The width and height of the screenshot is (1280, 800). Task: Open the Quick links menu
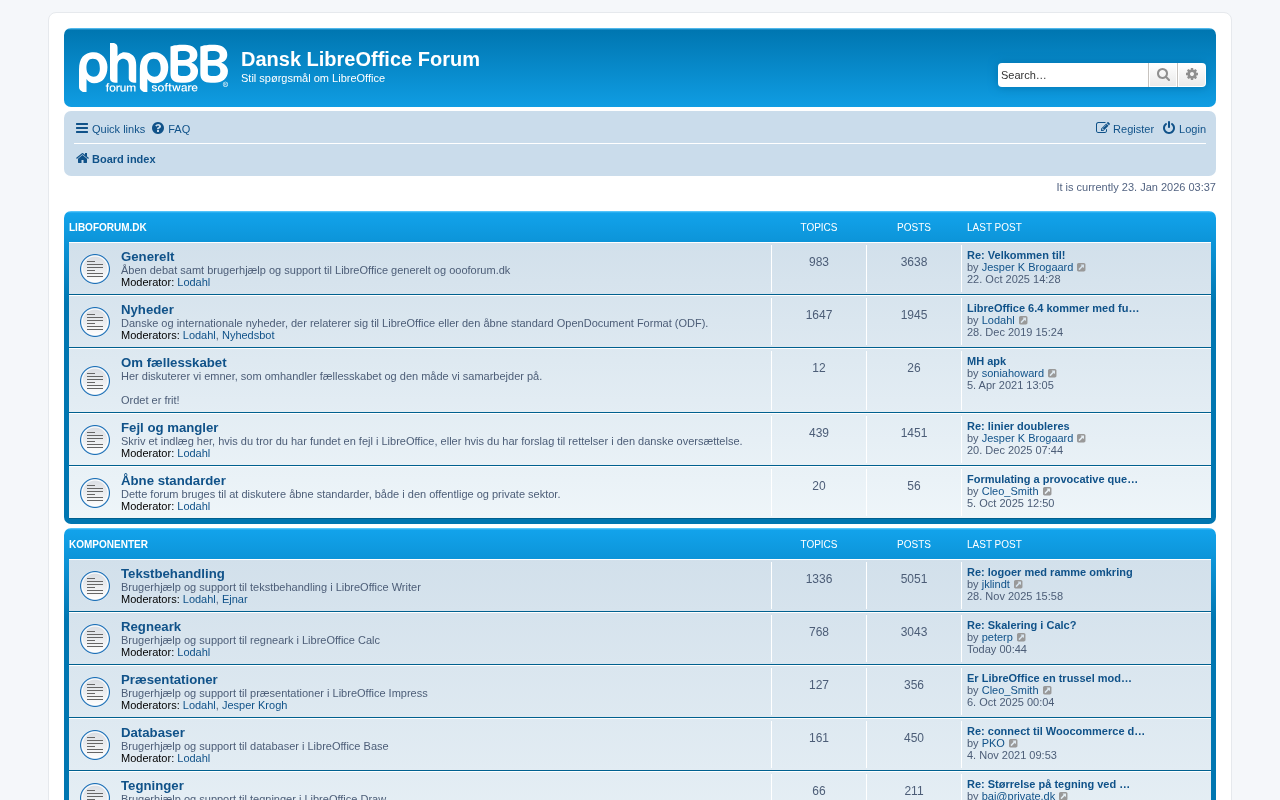[x=110, y=129]
